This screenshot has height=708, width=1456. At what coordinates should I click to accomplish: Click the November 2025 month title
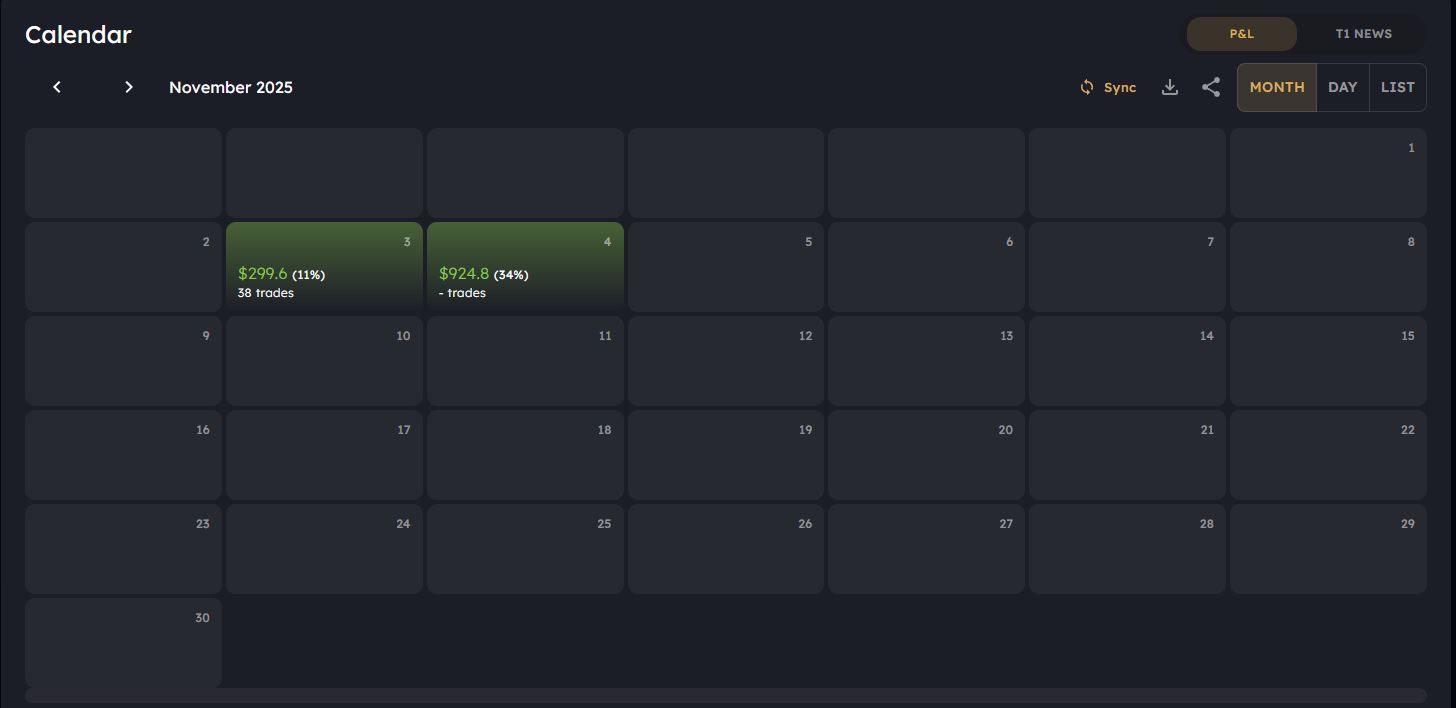click(x=231, y=87)
